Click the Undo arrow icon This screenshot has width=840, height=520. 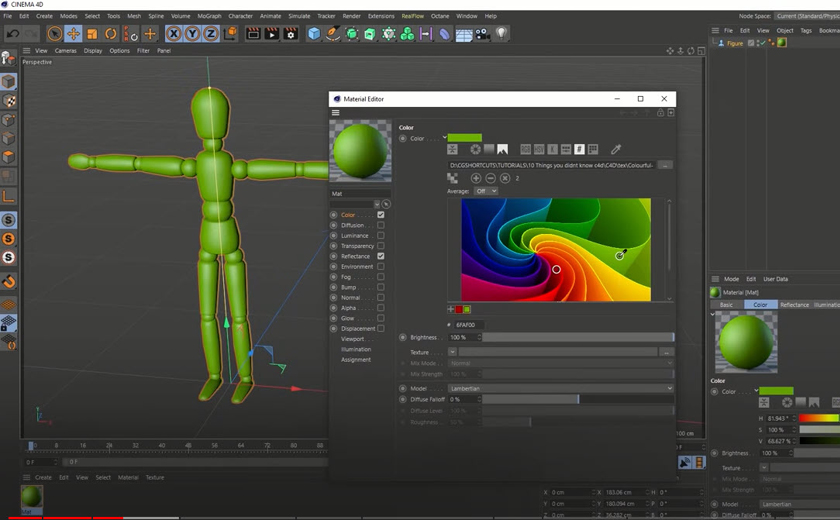pyautogui.click(x=13, y=34)
